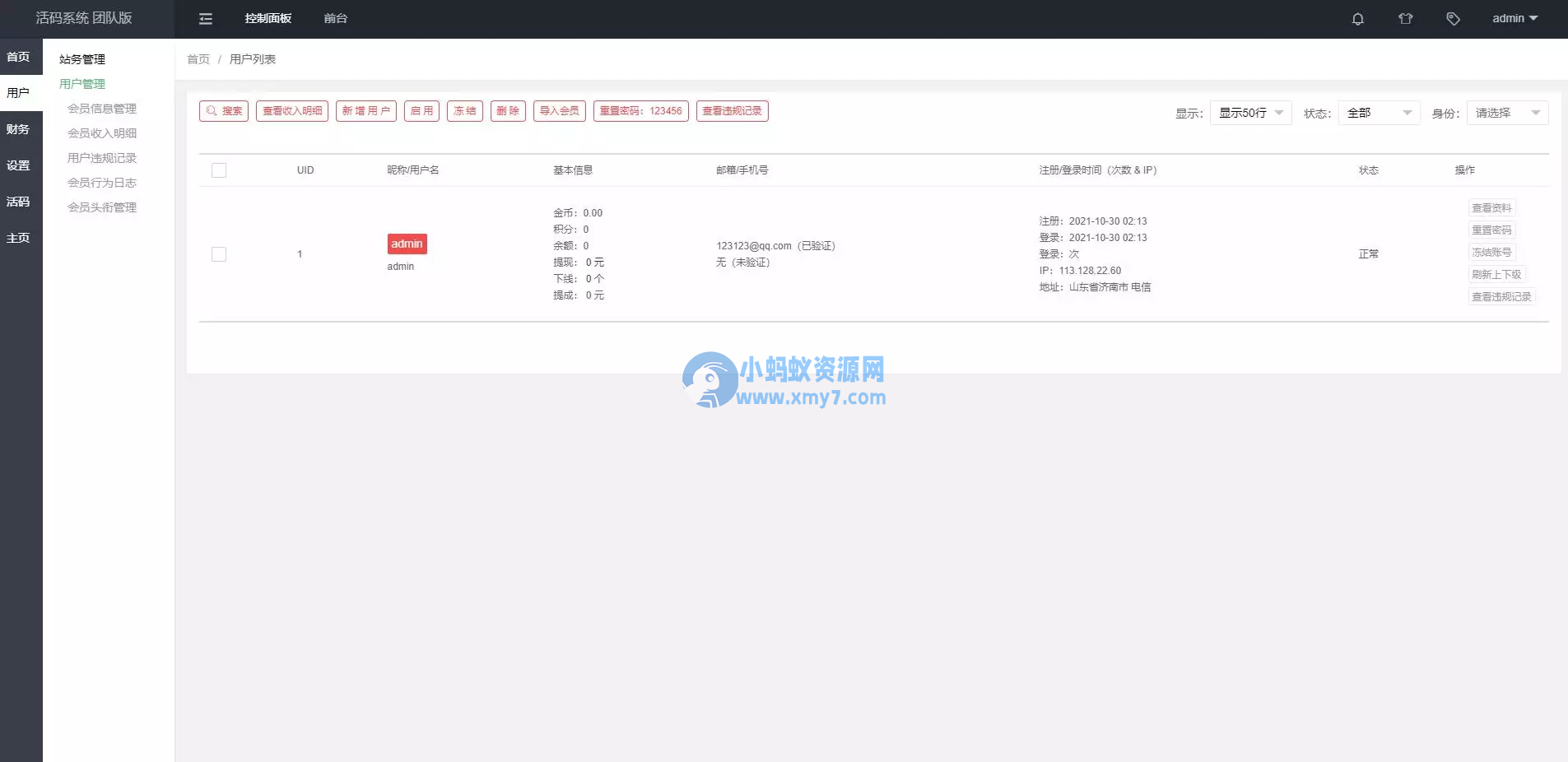Viewport: 1568px width, 762px height.
Task: Open the notifications bell icon
Action: 1358,18
